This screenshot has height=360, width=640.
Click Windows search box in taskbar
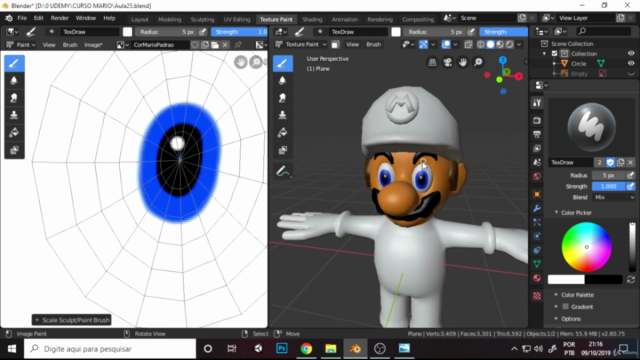(x=110, y=349)
